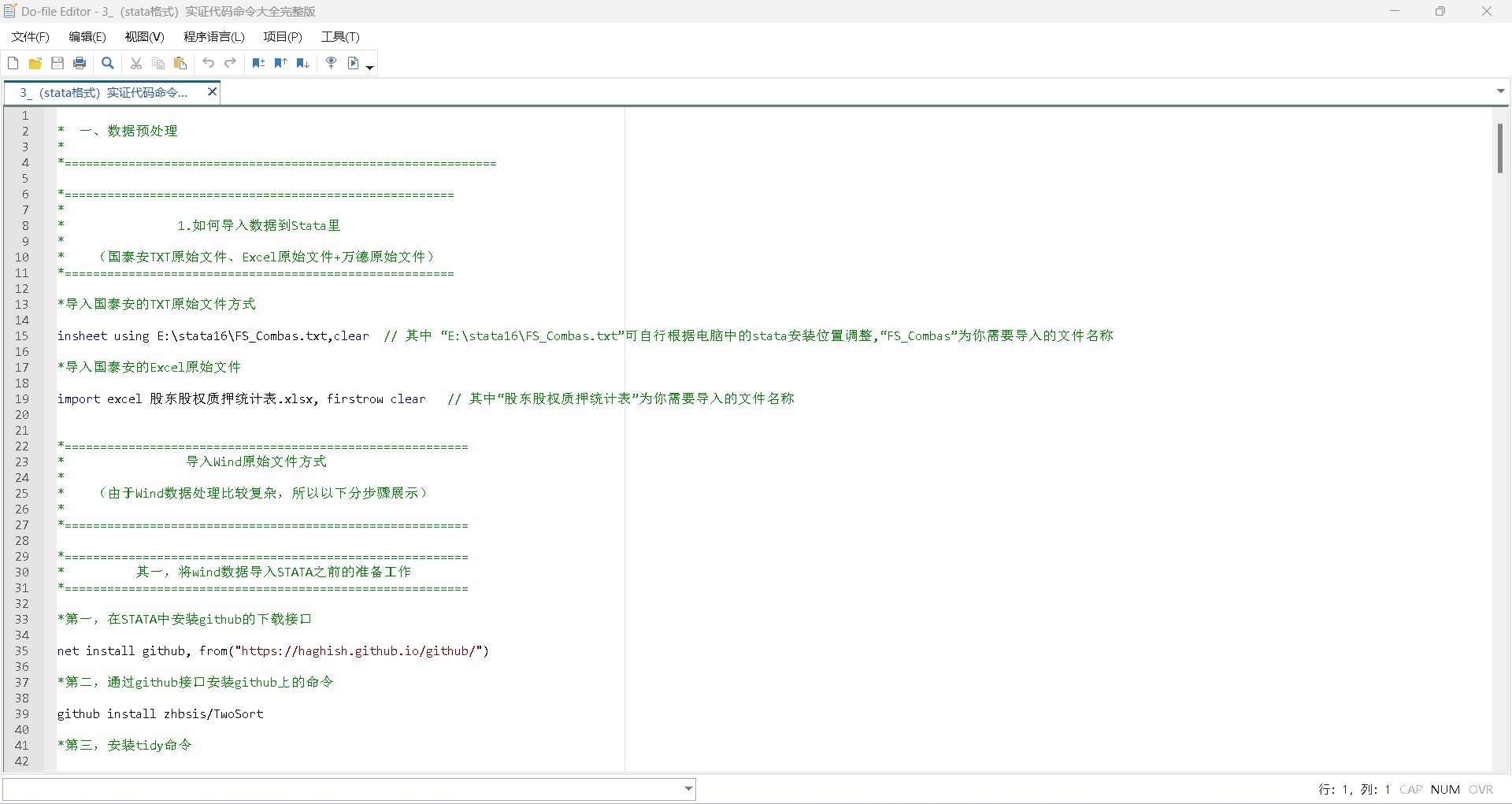Screen dimensions: 1512x804
Task: Expand the Execute button dropdown arrow
Action: coord(370,68)
